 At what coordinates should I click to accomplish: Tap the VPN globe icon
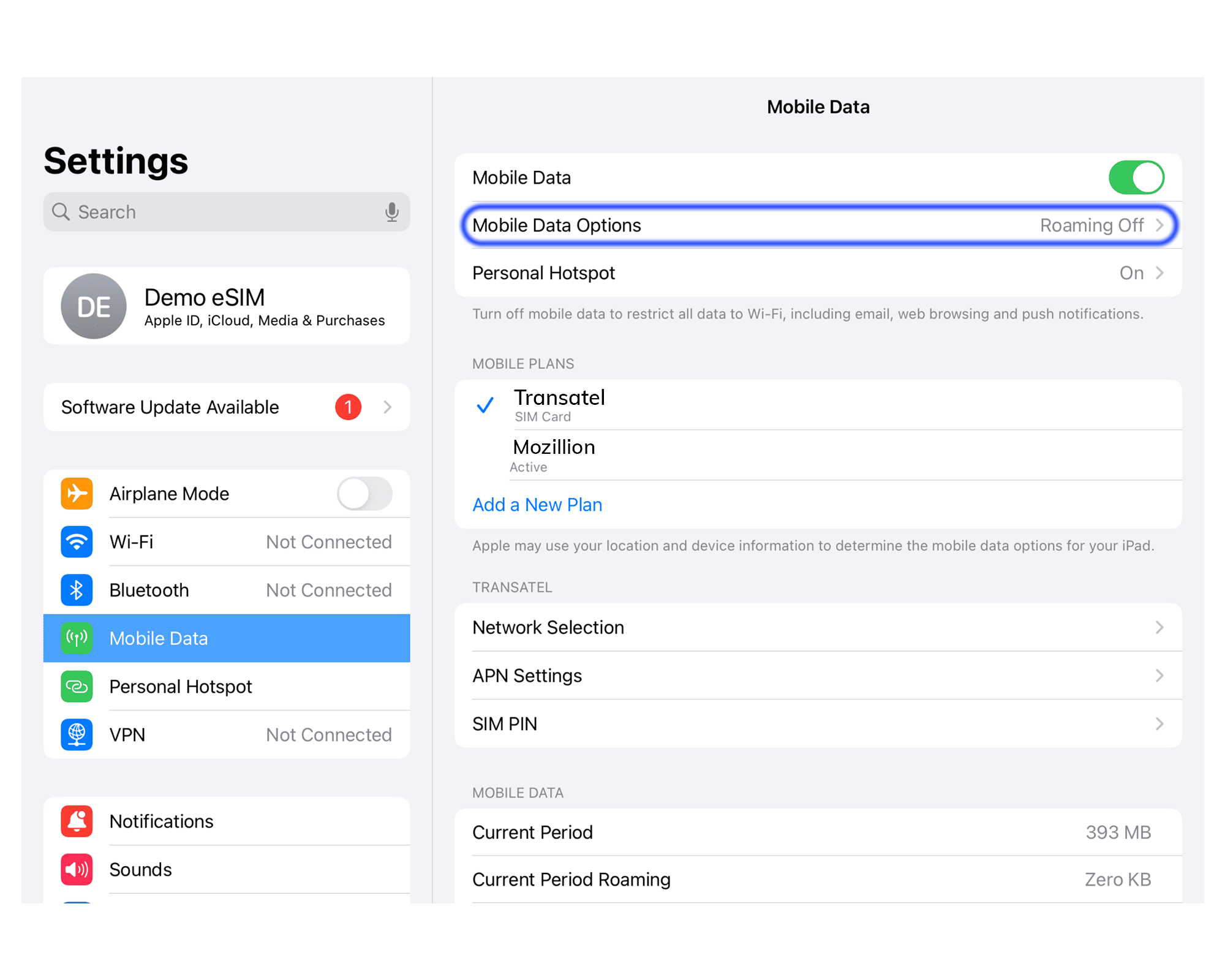pyautogui.click(x=77, y=734)
